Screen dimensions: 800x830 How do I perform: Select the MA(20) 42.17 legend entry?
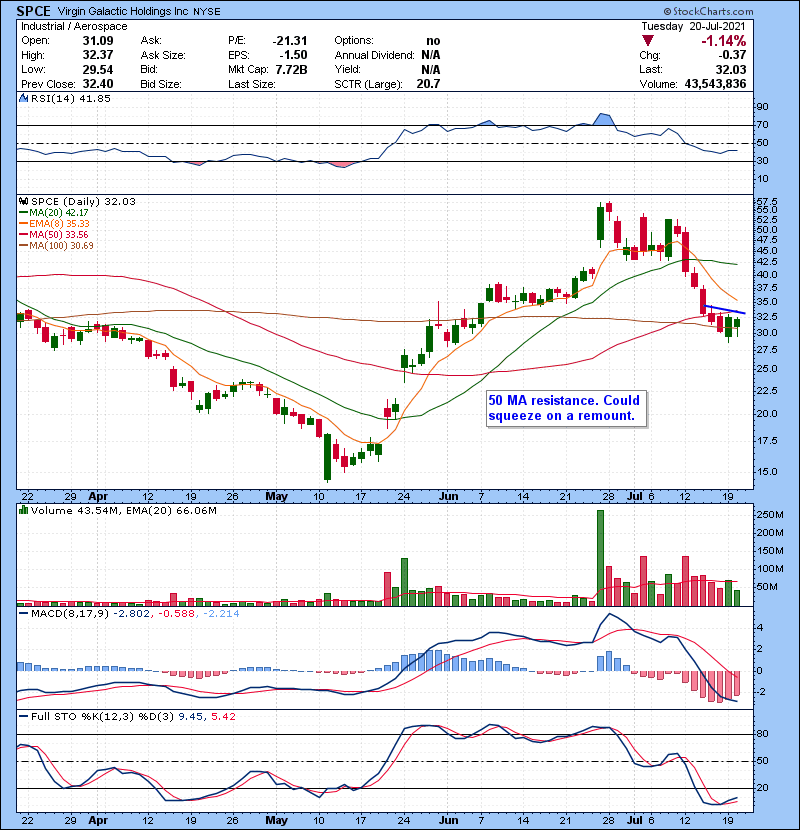tap(59, 212)
